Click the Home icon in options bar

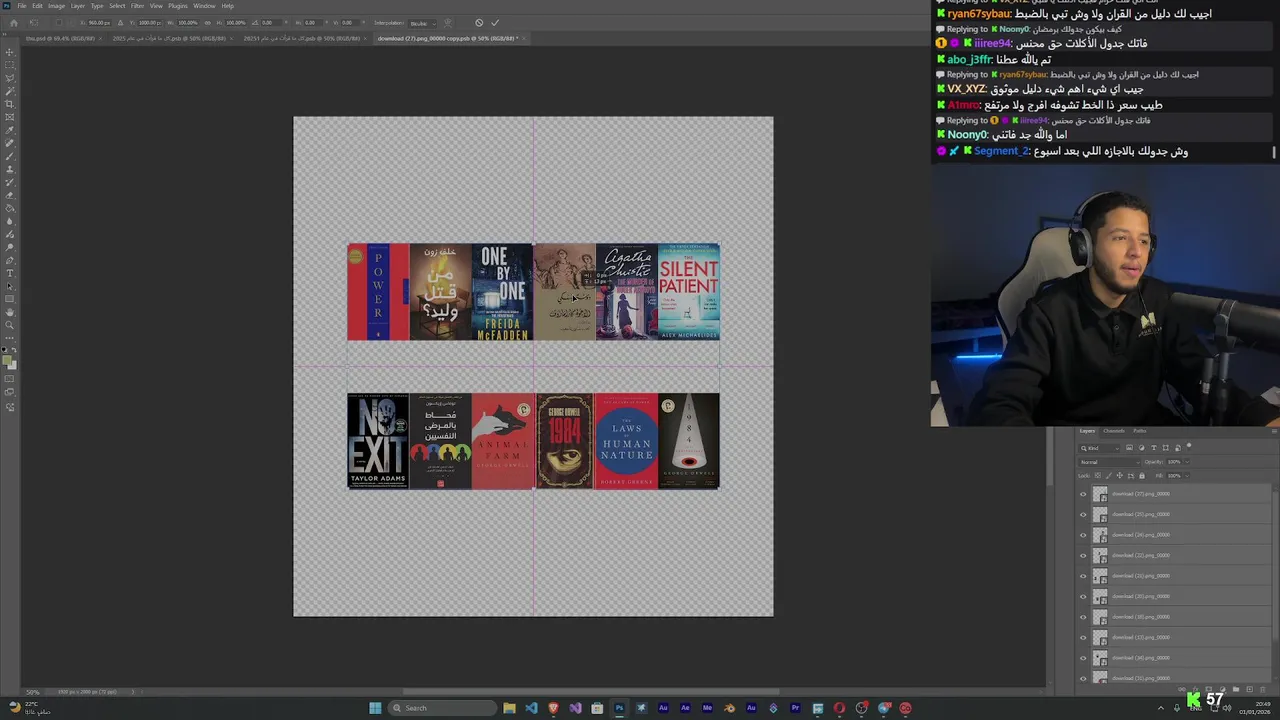pos(14,22)
